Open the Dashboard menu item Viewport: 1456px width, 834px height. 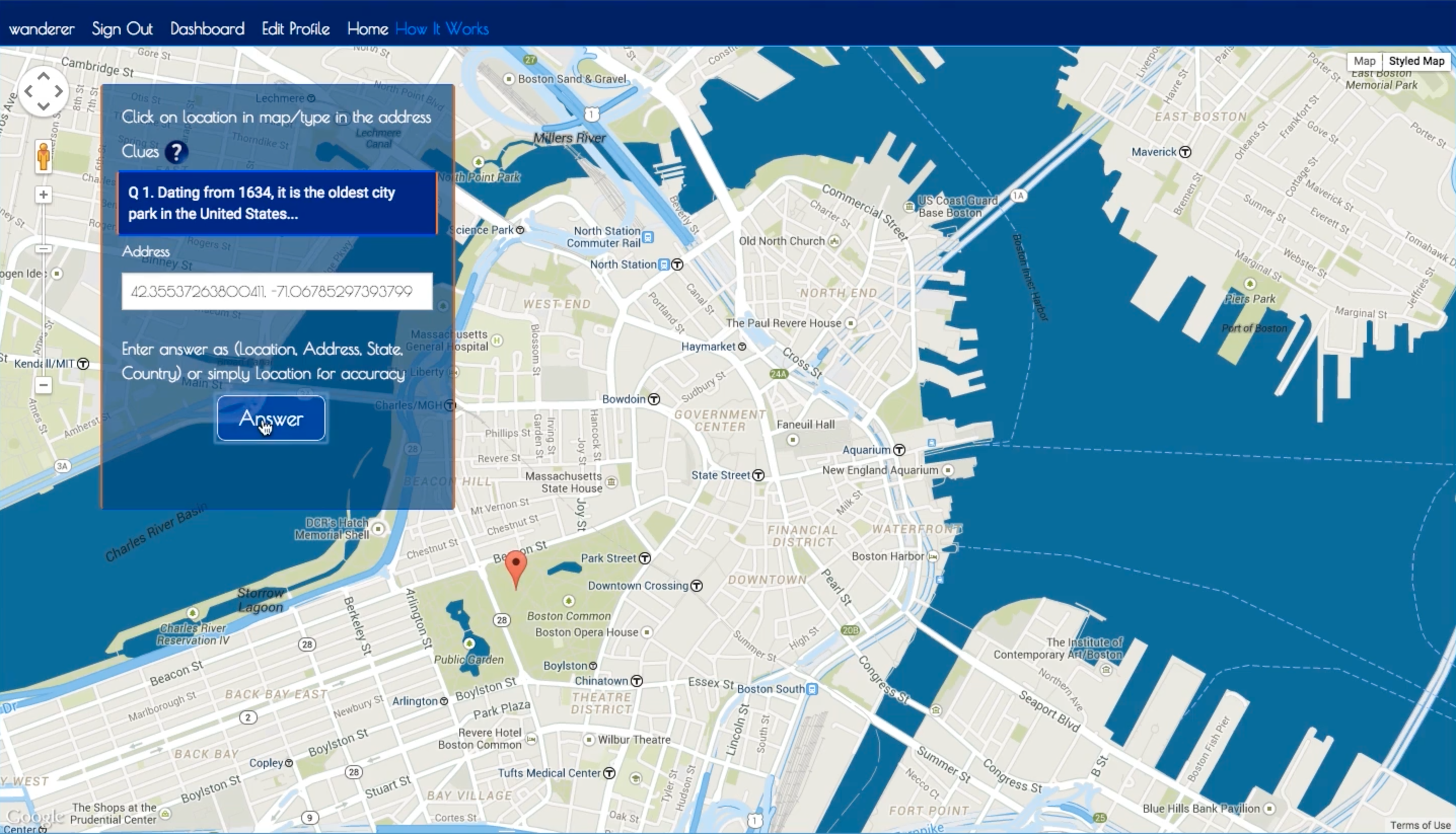click(207, 29)
